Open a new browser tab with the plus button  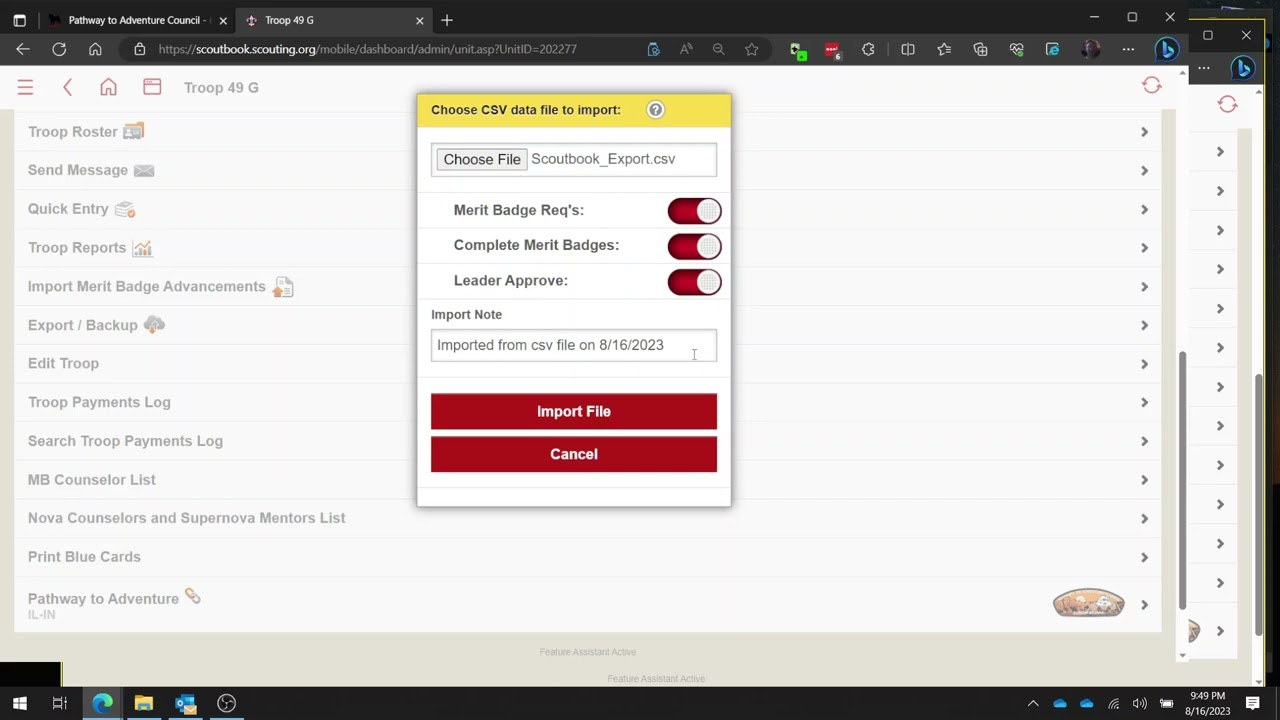pyautogui.click(x=447, y=20)
